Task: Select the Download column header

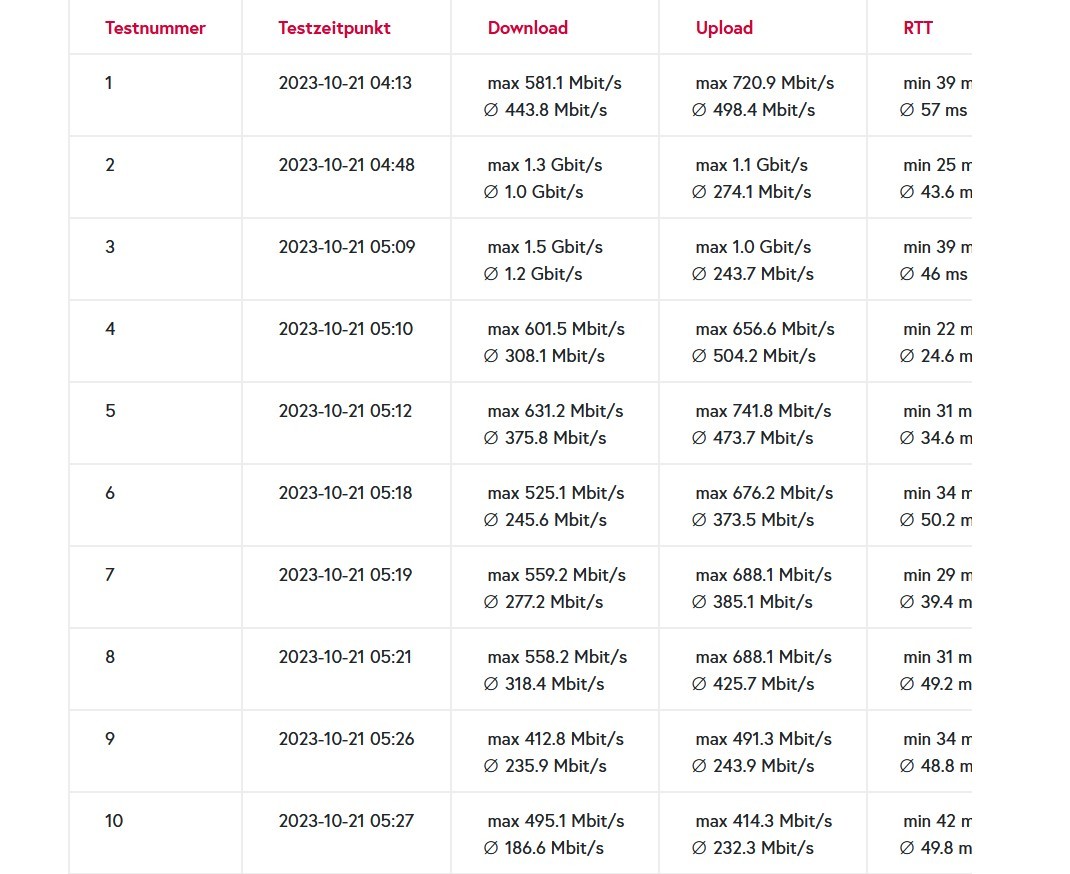Action: coord(527,28)
